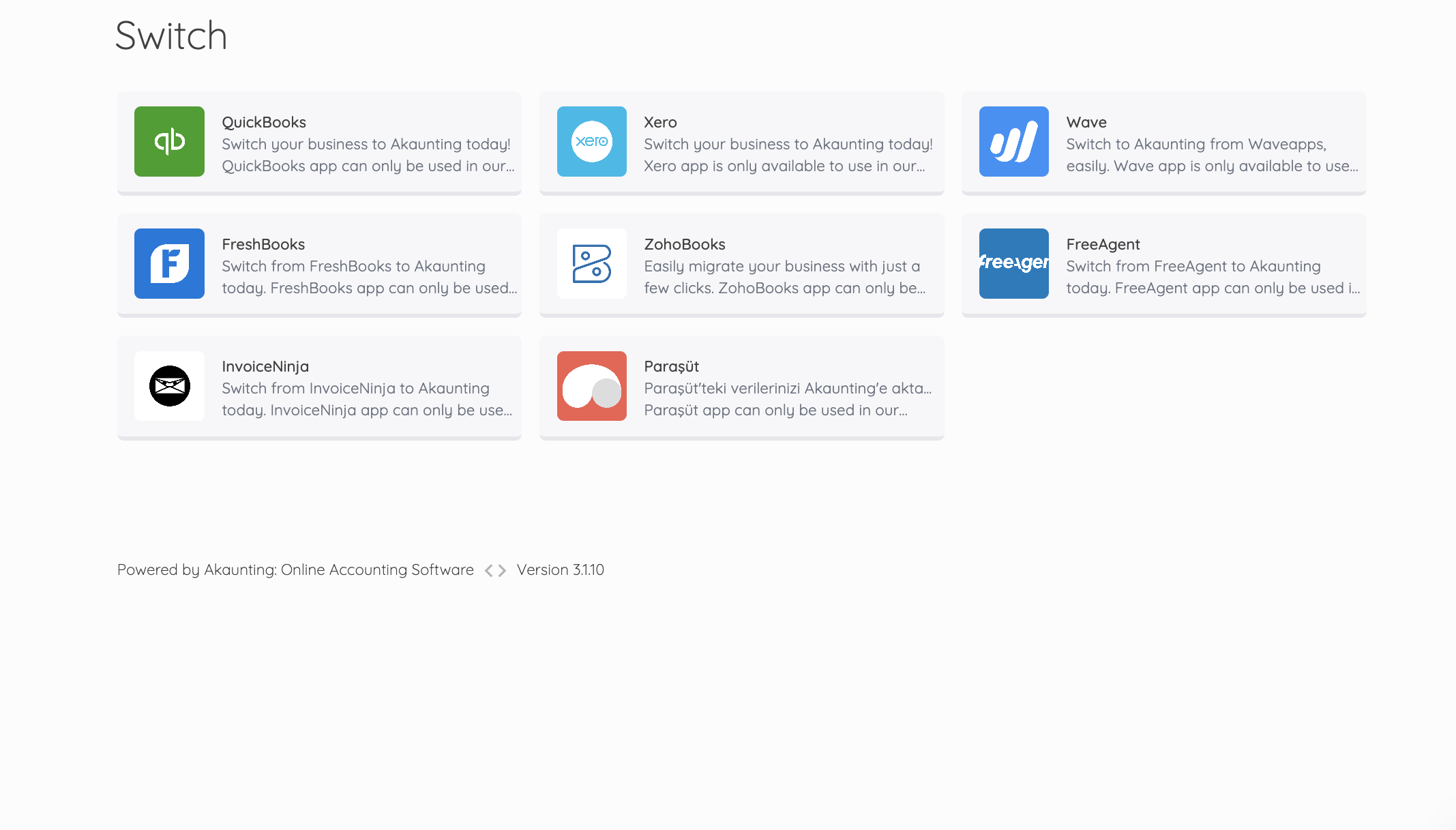Click the FreshBooks migration icon
The height and width of the screenshot is (830, 1456).
point(169,263)
